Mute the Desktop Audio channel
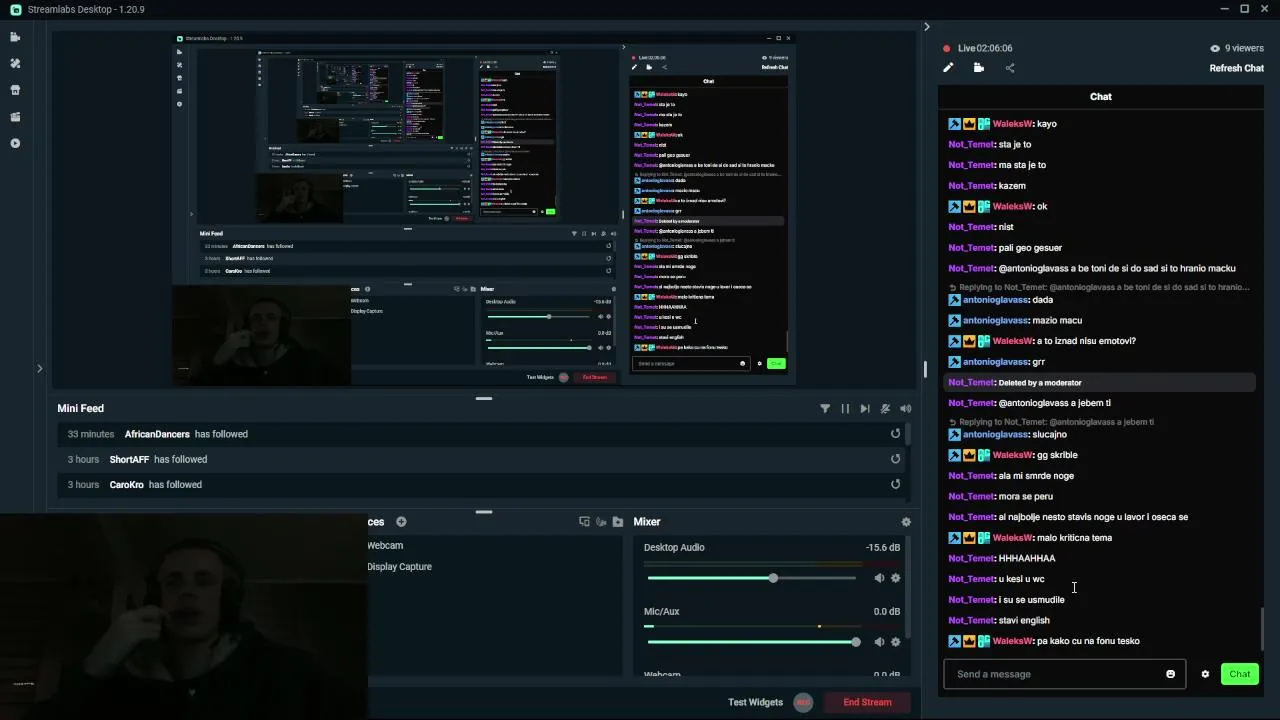The height and width of the screenshot is (720, 1280). pos(879,578)
